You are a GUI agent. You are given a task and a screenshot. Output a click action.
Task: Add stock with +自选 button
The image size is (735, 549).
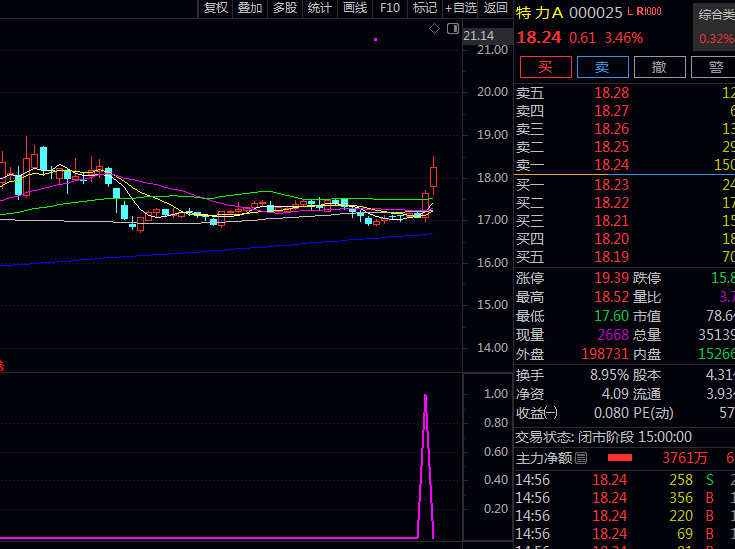coord(460,8)
